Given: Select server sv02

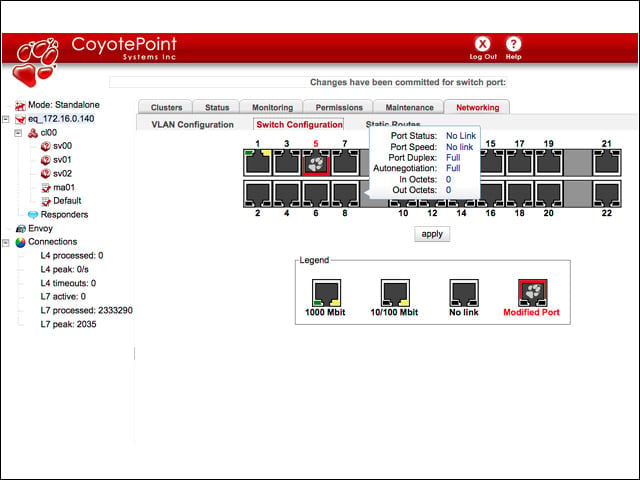Looking at the screenshot, I should [x=62, y=174].
